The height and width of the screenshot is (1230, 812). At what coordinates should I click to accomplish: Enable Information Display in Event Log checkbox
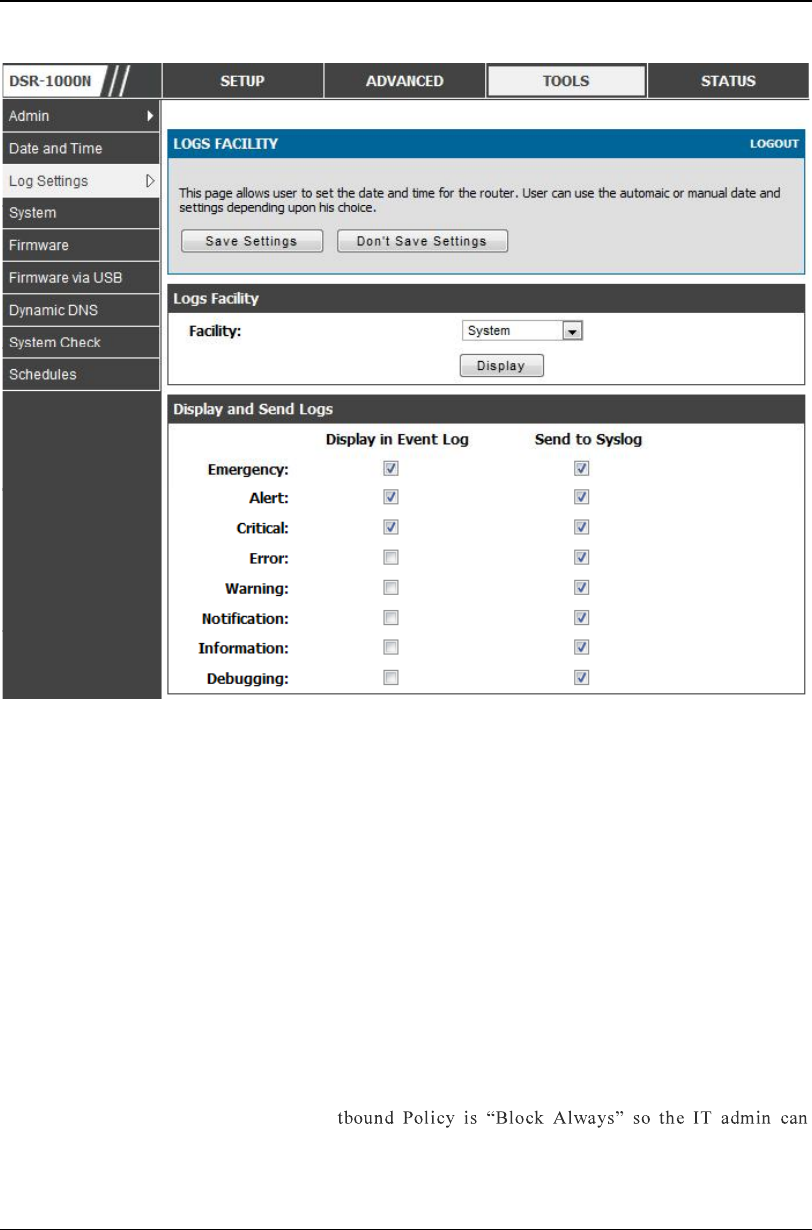(x=391, y=648)
